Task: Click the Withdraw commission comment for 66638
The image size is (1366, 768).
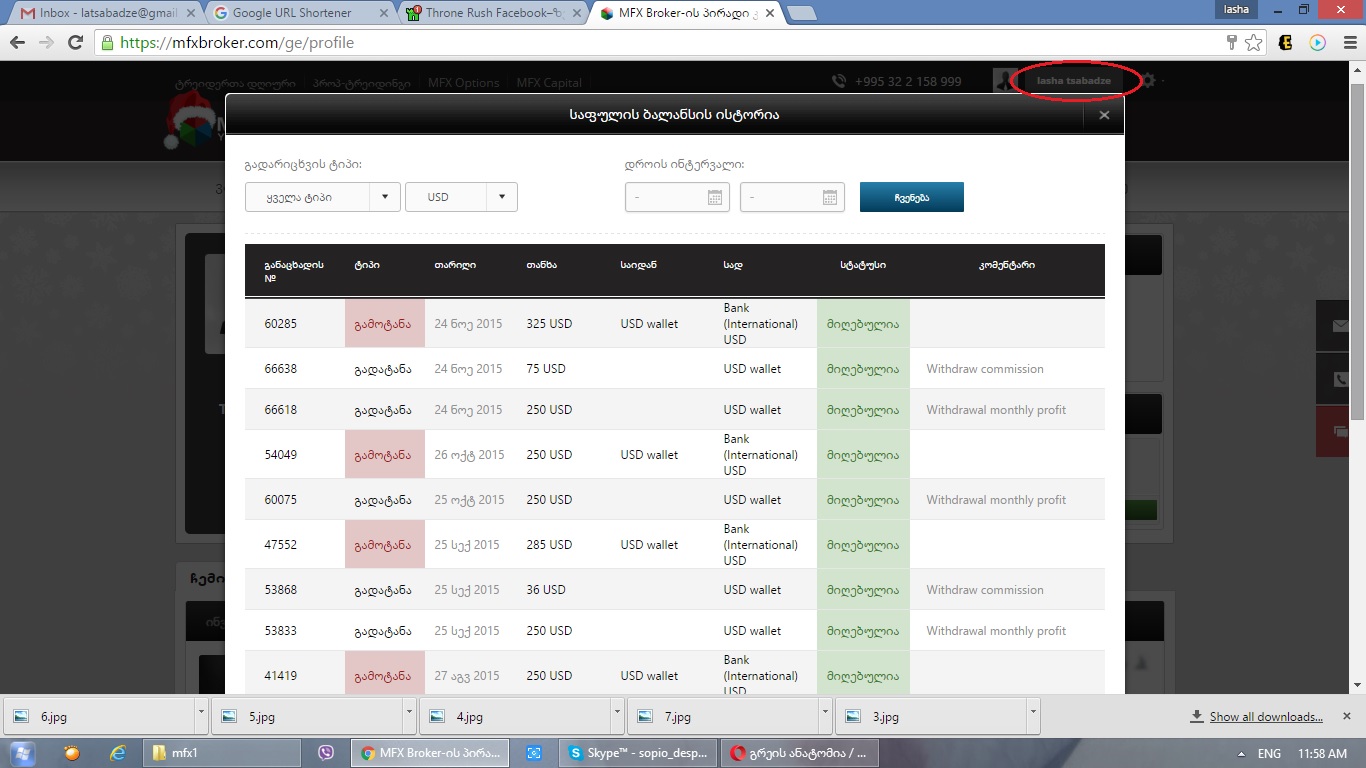Action: (985, 369)
